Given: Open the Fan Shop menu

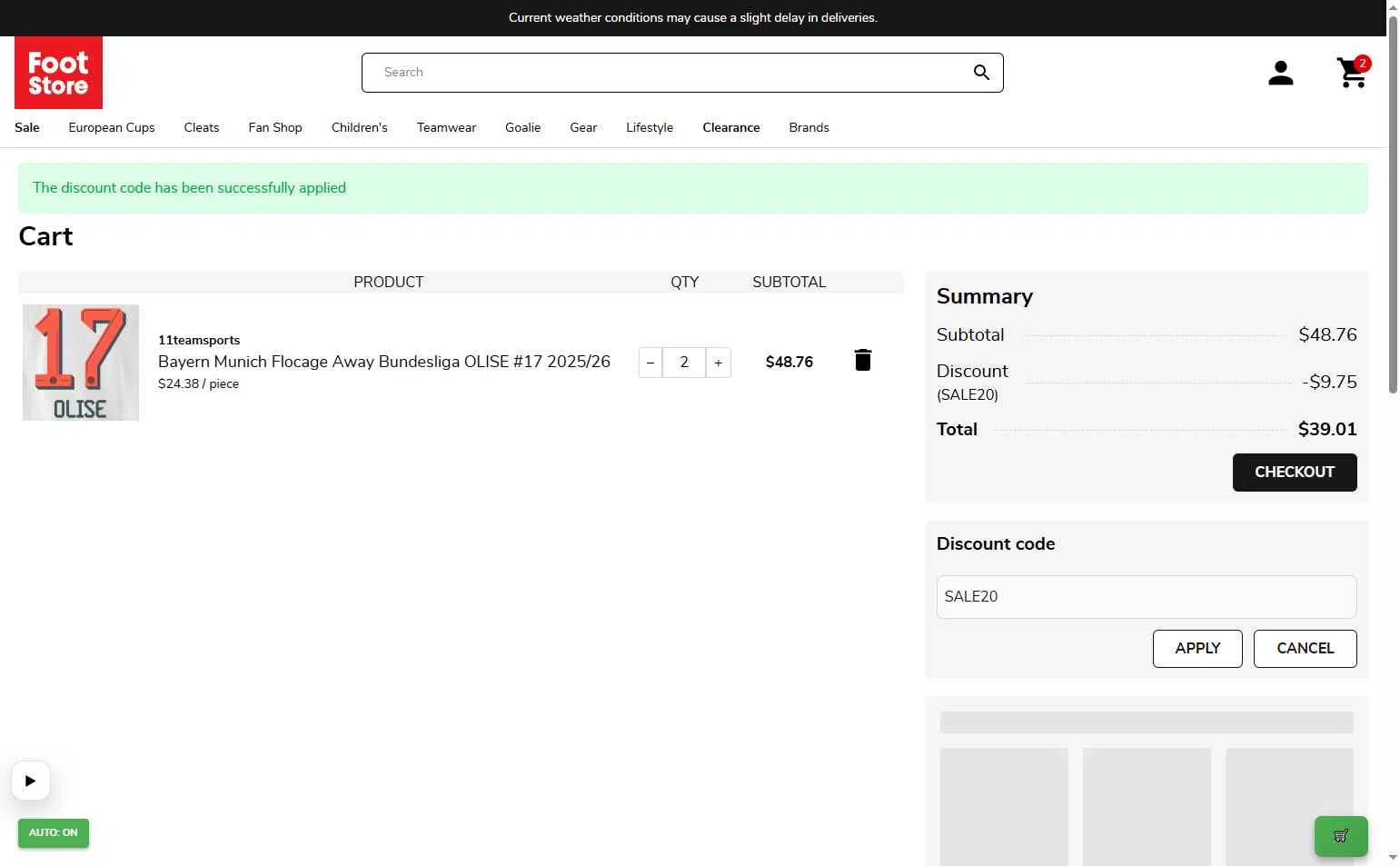Looking at the screenshot, I should (x=275, y=127).
